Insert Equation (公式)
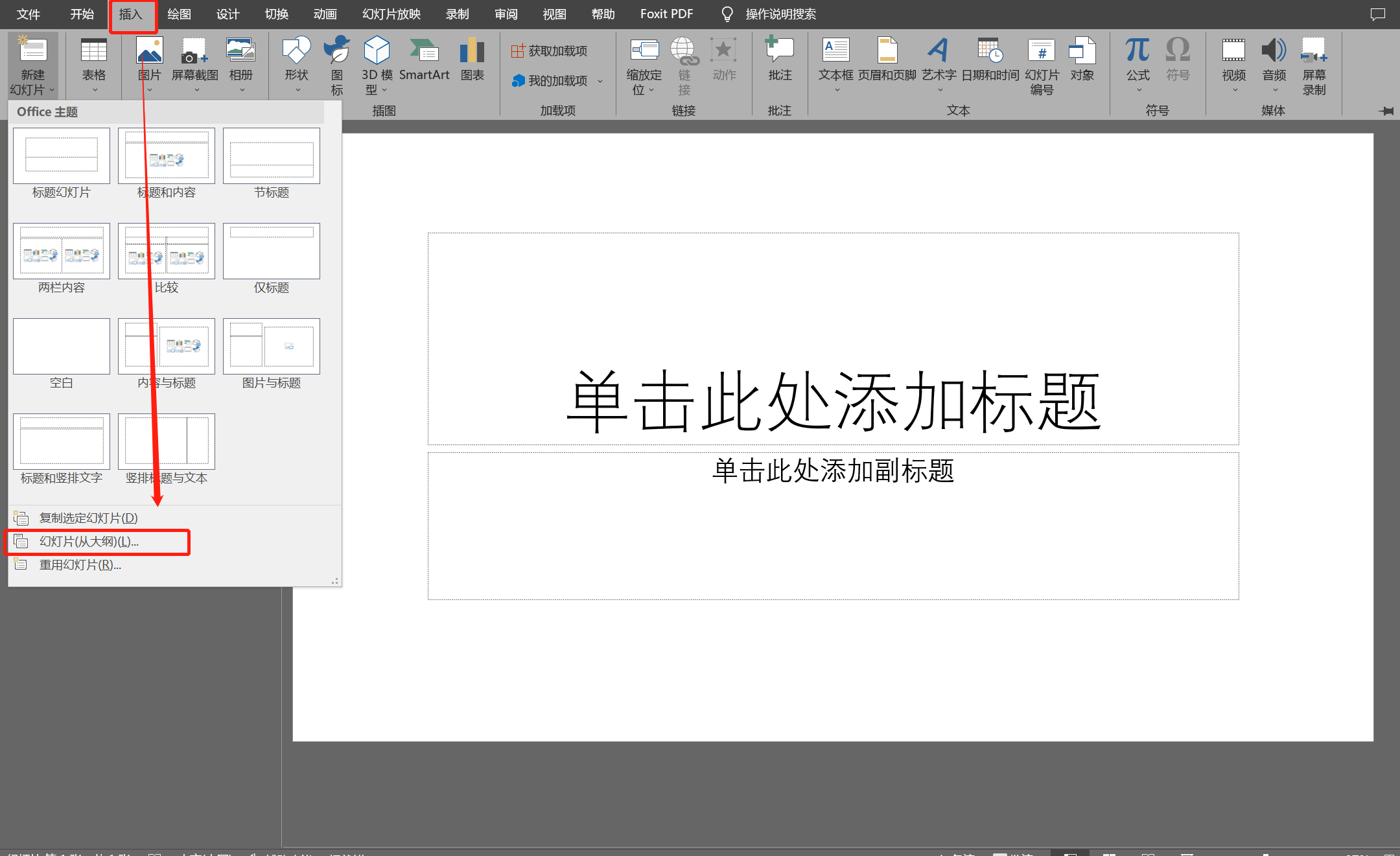Screen dimensions: 1400x856 [x=1138, y=65]
